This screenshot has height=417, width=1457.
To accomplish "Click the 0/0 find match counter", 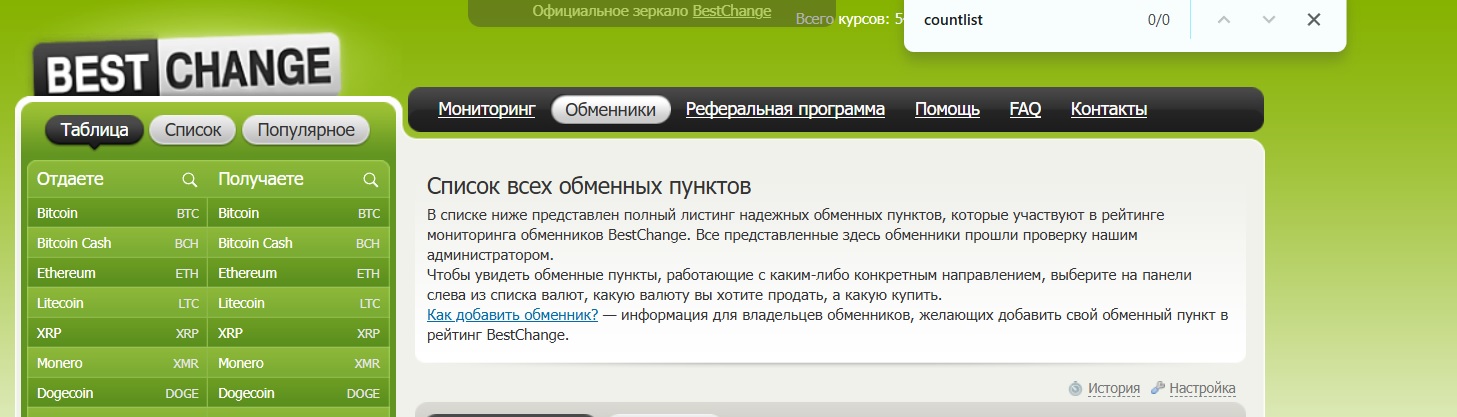I will pos(1158,19).
